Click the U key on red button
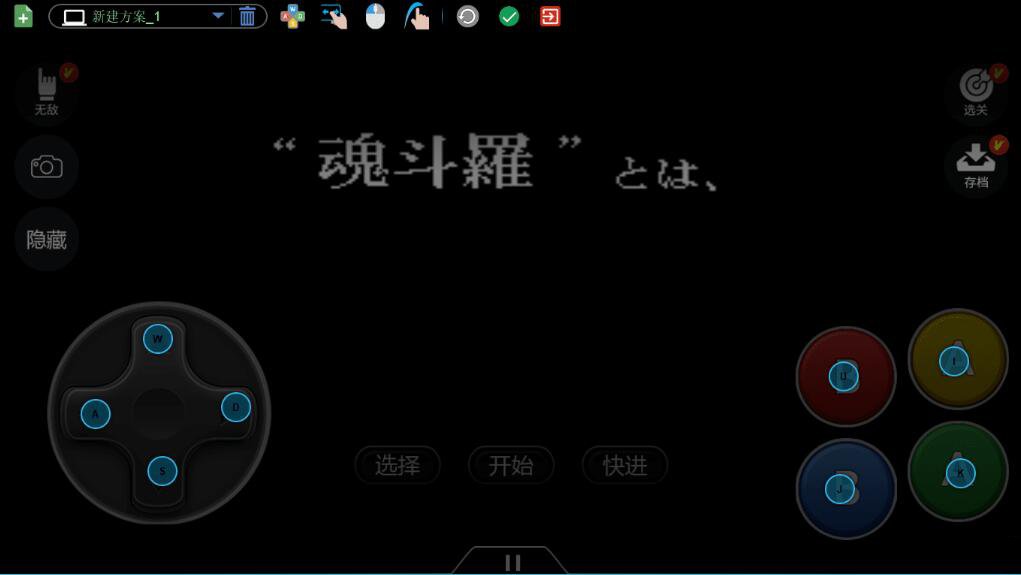The width and height of the screenshot is (1021, 575). (x=843, y=376)
